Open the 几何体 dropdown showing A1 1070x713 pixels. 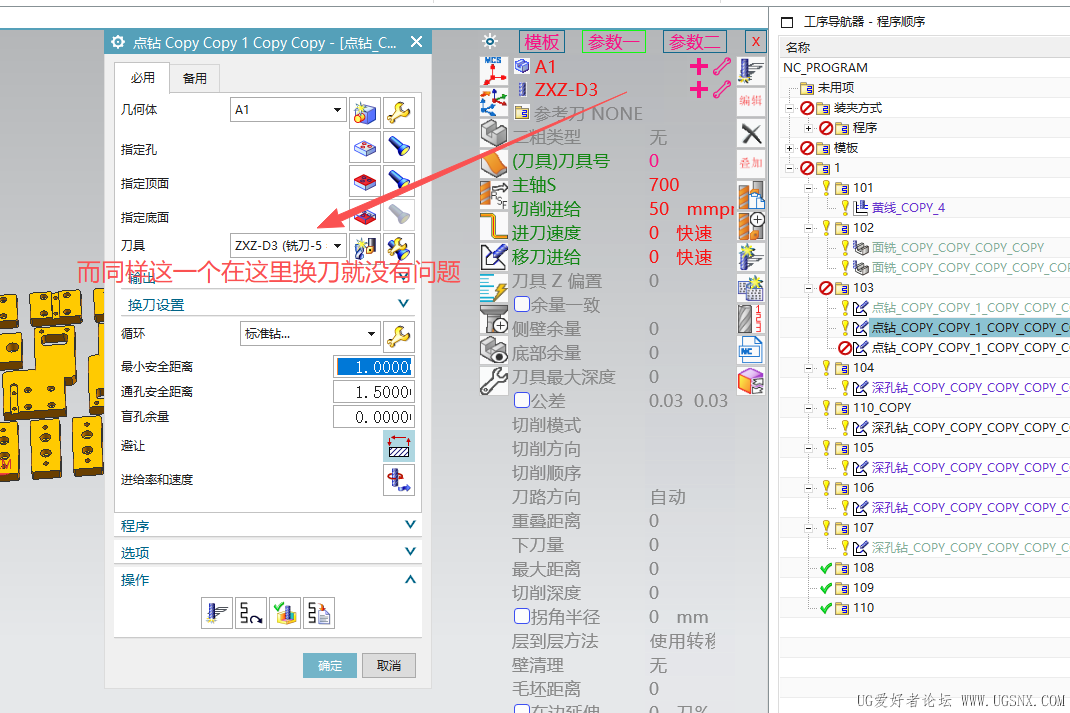tap(289, 110)
